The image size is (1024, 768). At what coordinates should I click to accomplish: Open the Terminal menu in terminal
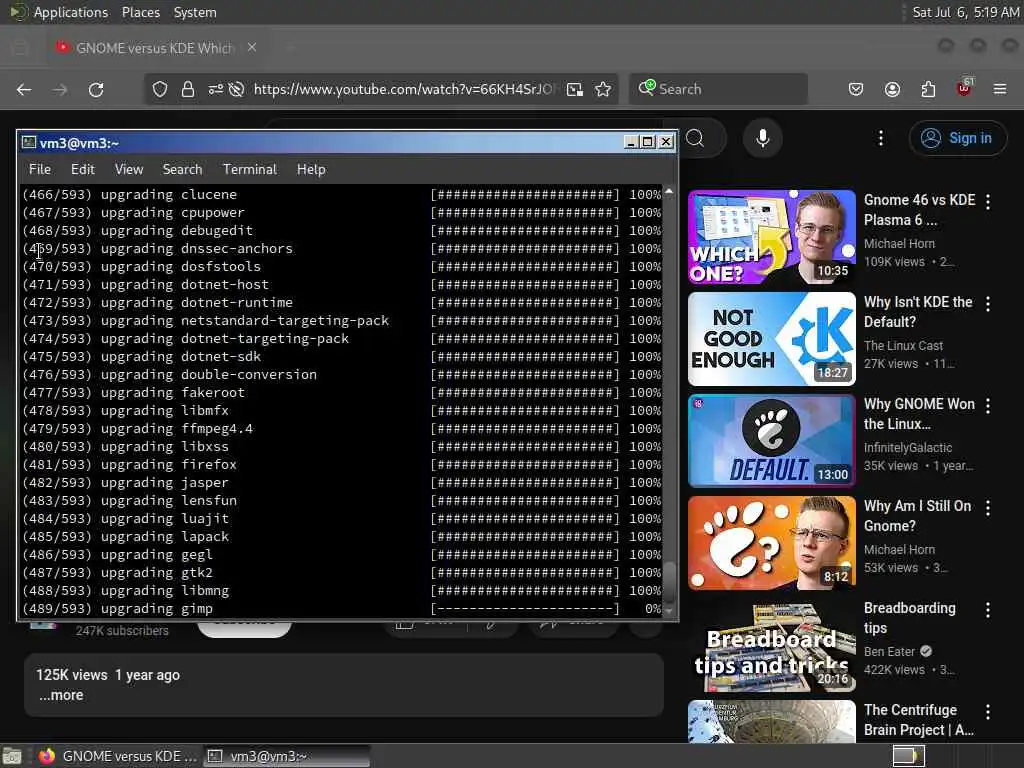(250, 169)
